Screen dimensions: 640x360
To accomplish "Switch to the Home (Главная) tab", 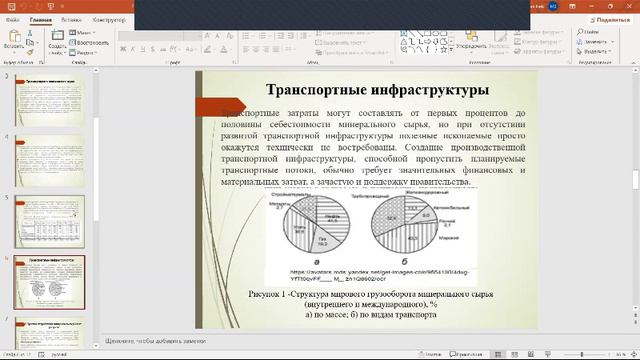I will pyautogui.click(x=40, y=20).
